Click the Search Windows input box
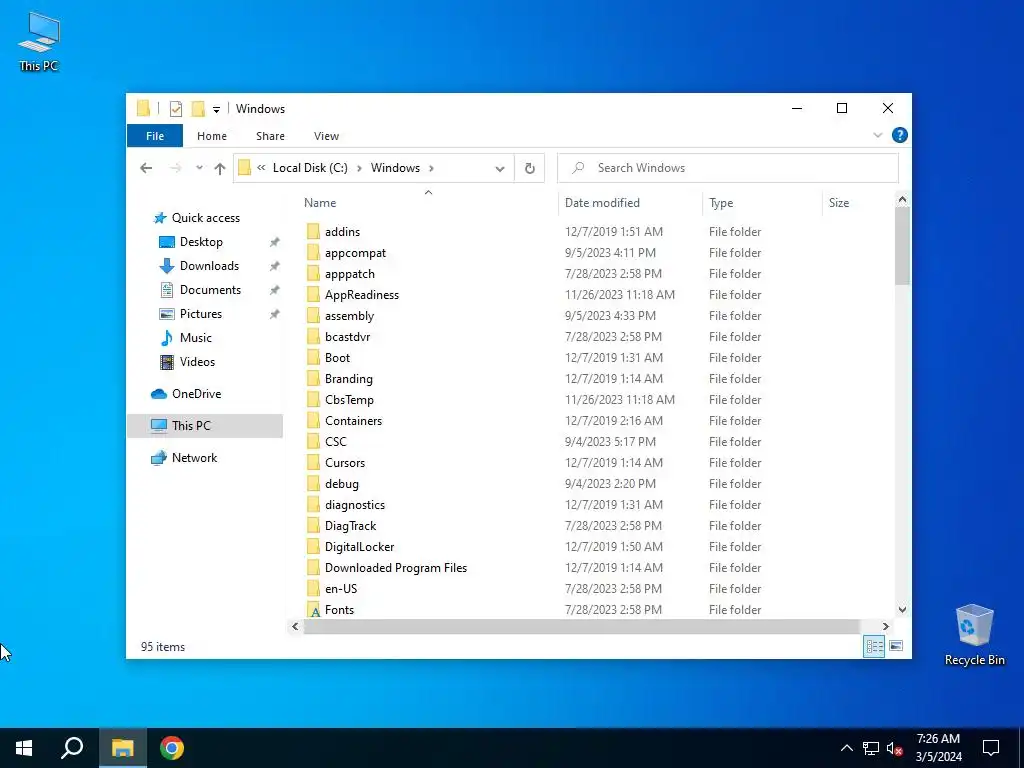The image size is (1024, 768). tap(728, 168)
